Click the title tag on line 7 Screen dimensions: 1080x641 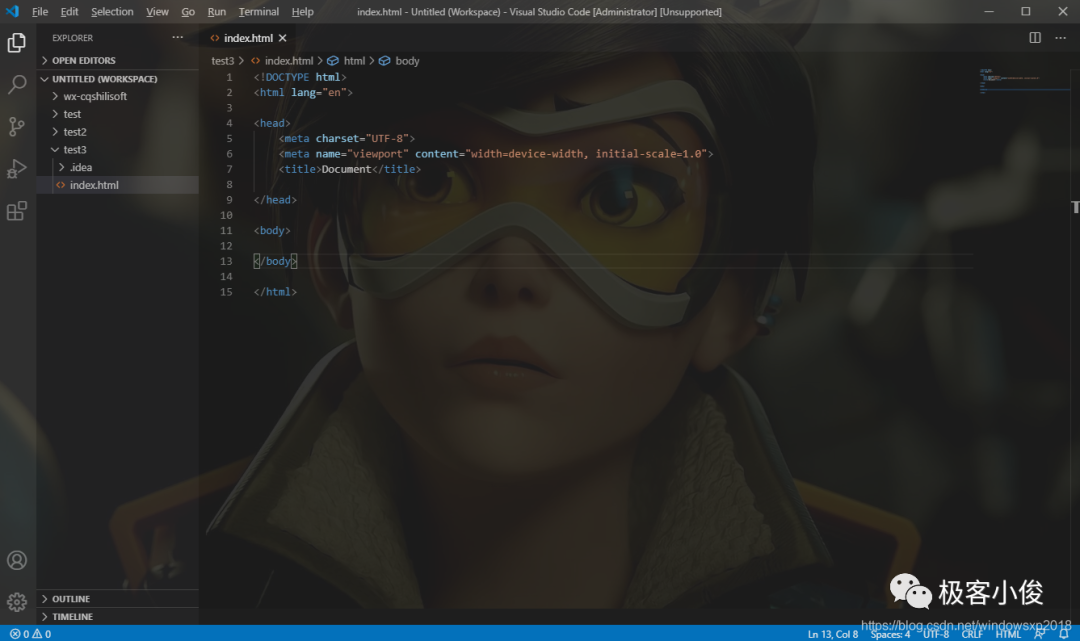pyautogui.click(x=349, y=169)
